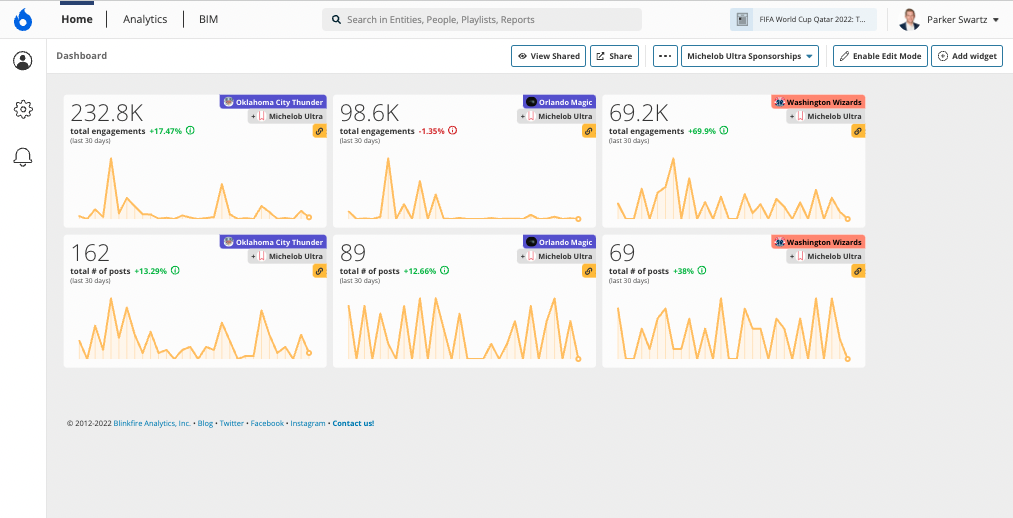Click the Add widget button

coord(966,56)
